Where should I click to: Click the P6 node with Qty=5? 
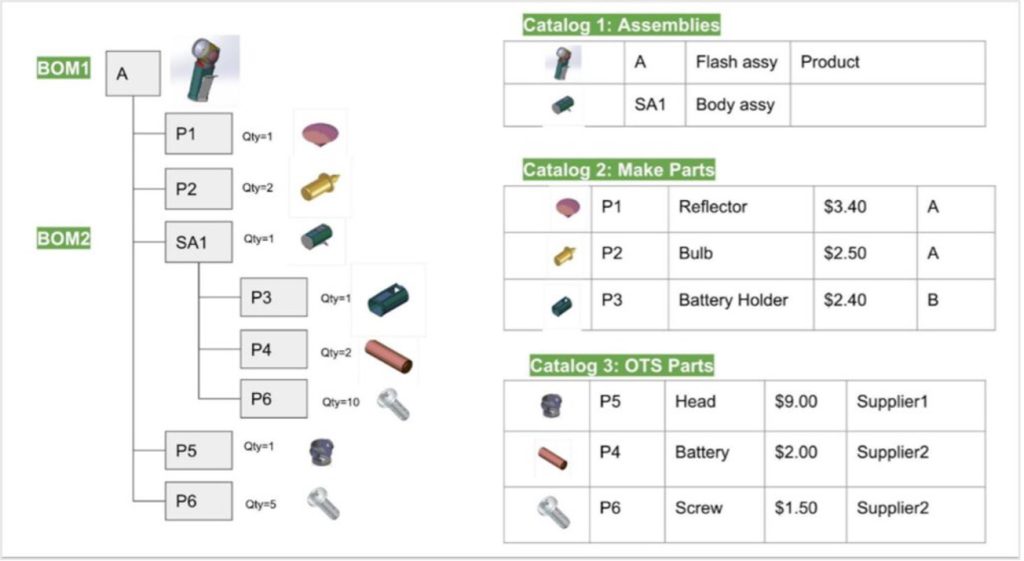[199, 501]
